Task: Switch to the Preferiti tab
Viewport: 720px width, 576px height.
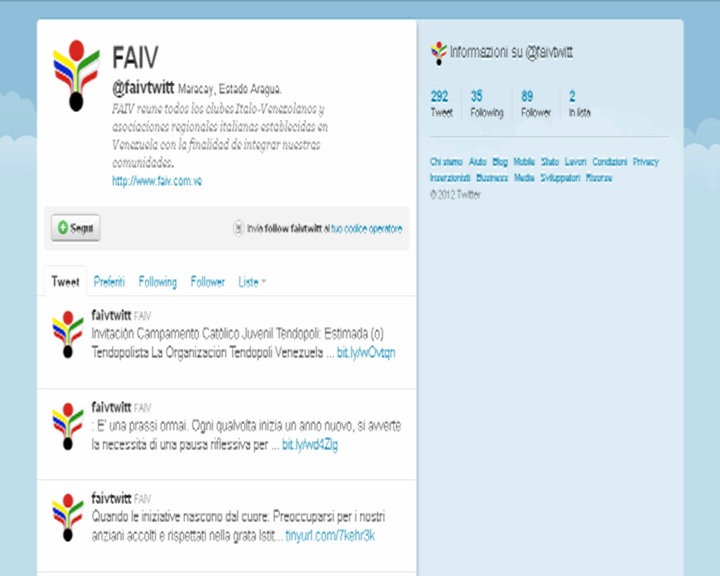Action: point(109,282)
